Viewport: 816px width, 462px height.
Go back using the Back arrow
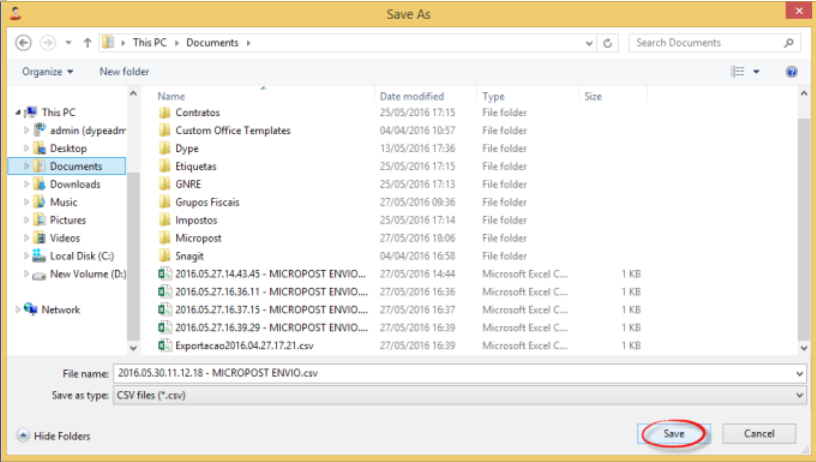[23, 43]
